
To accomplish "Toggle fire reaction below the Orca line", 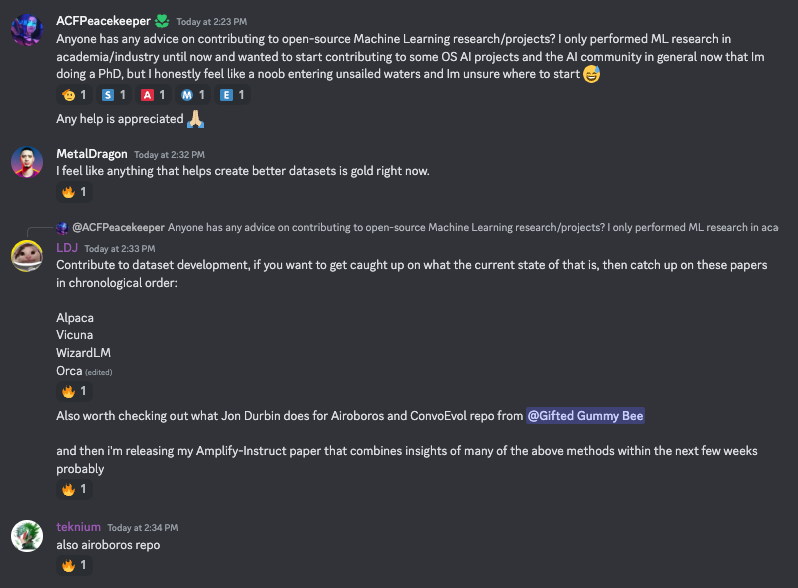I will pyautogui.click(x=74, y=391).
